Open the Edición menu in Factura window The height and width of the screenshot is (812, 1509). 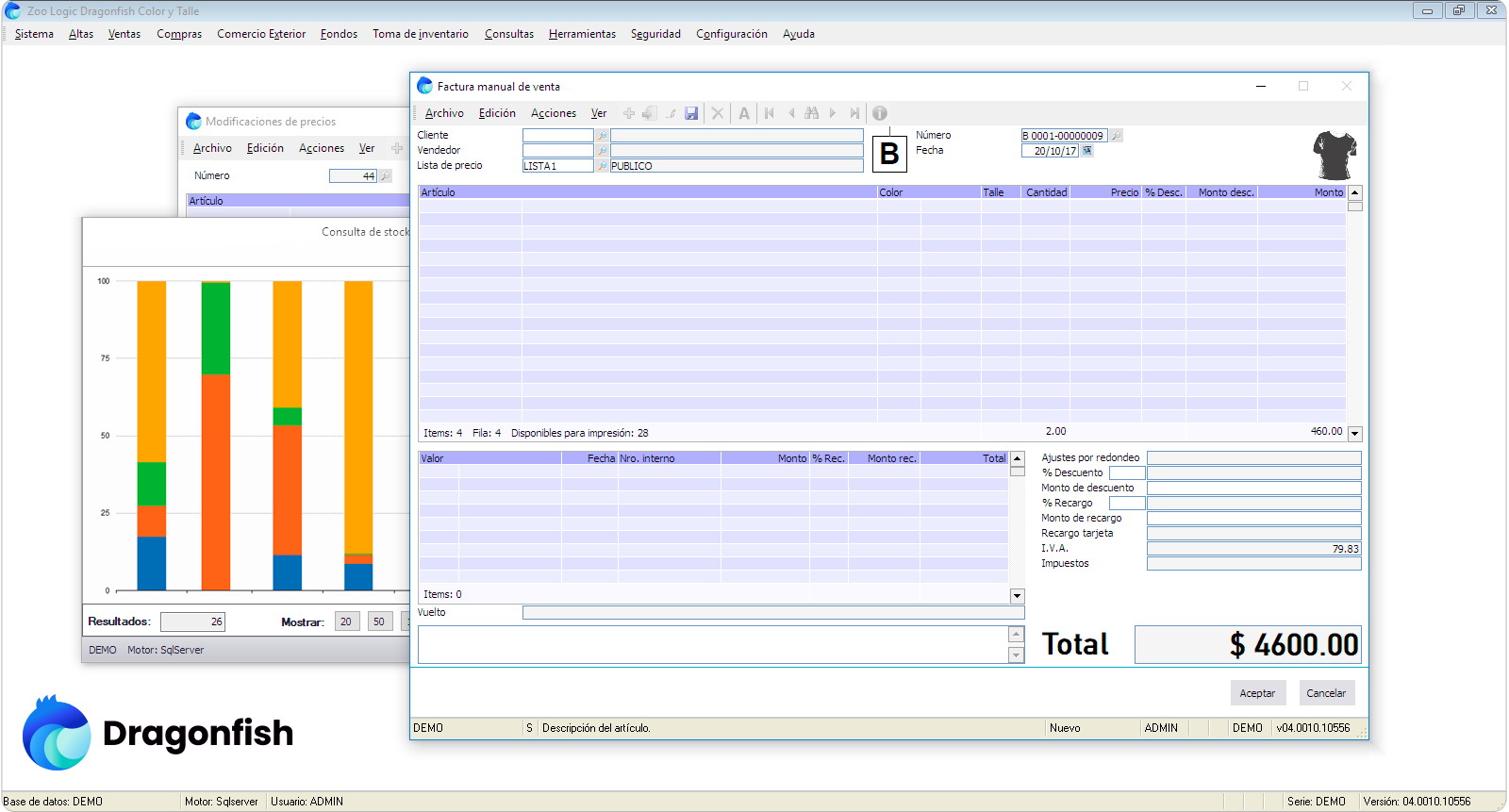click(497, 113)
